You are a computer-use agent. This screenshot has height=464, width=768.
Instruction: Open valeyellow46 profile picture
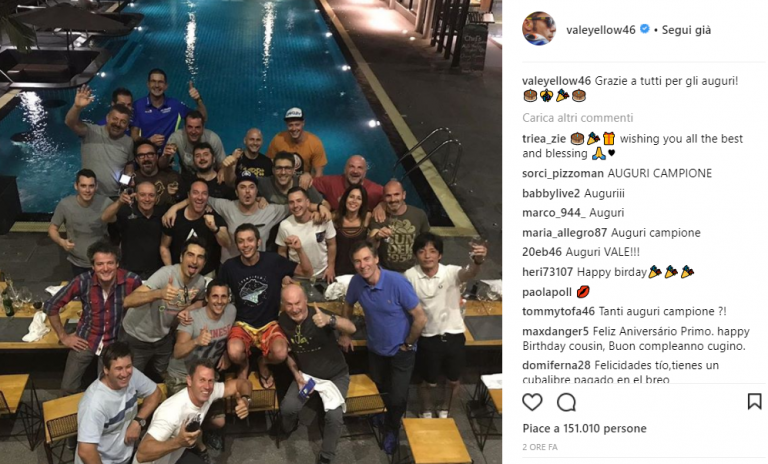coord(539,28)
